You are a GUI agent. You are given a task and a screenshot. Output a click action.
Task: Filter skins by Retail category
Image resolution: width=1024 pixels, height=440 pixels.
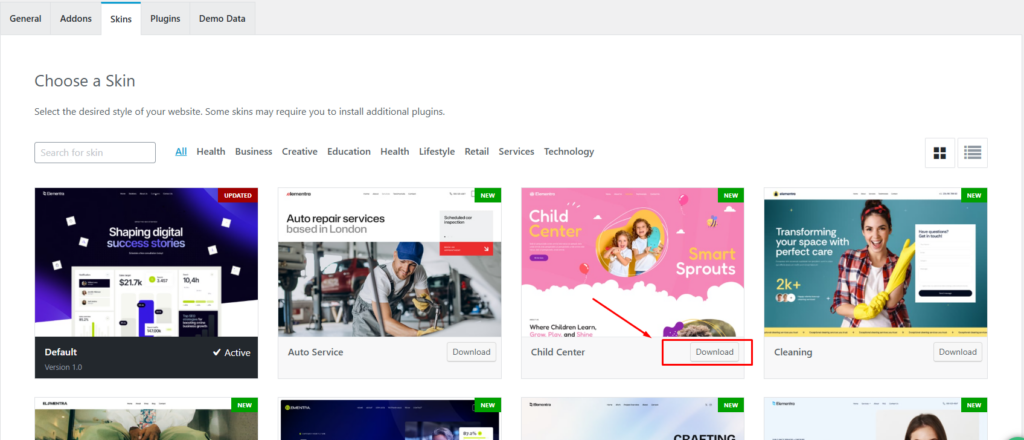[x=477, y=151]
